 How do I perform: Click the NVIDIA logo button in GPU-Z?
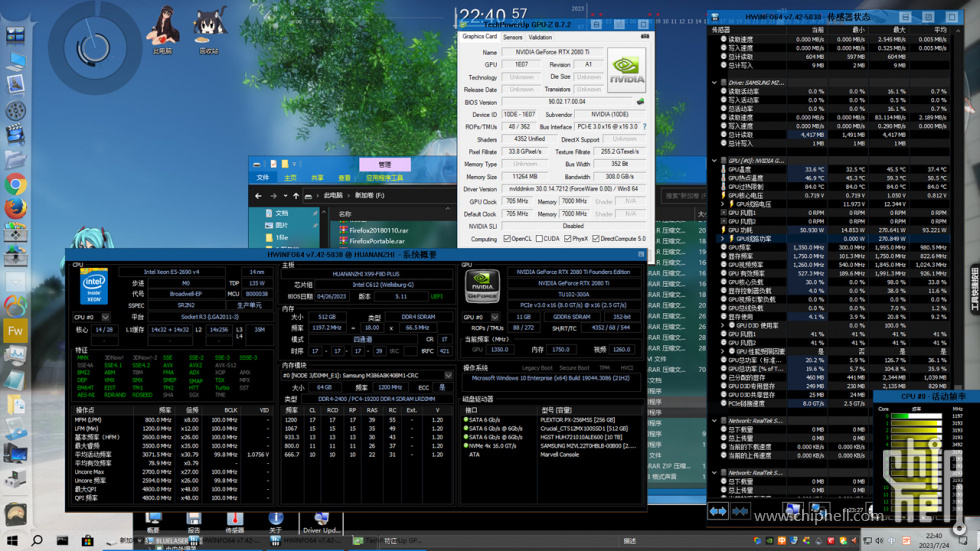coord(627,70)
